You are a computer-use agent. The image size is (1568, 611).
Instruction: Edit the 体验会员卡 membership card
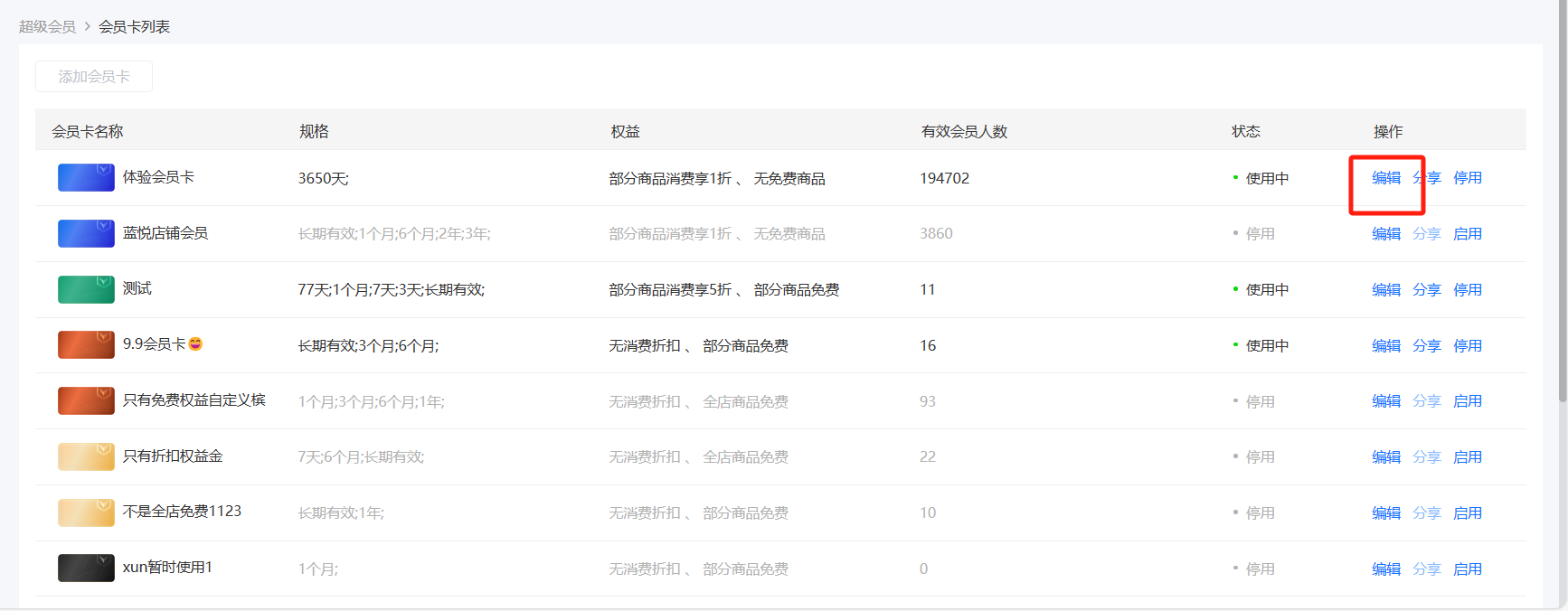[1386, 178]
